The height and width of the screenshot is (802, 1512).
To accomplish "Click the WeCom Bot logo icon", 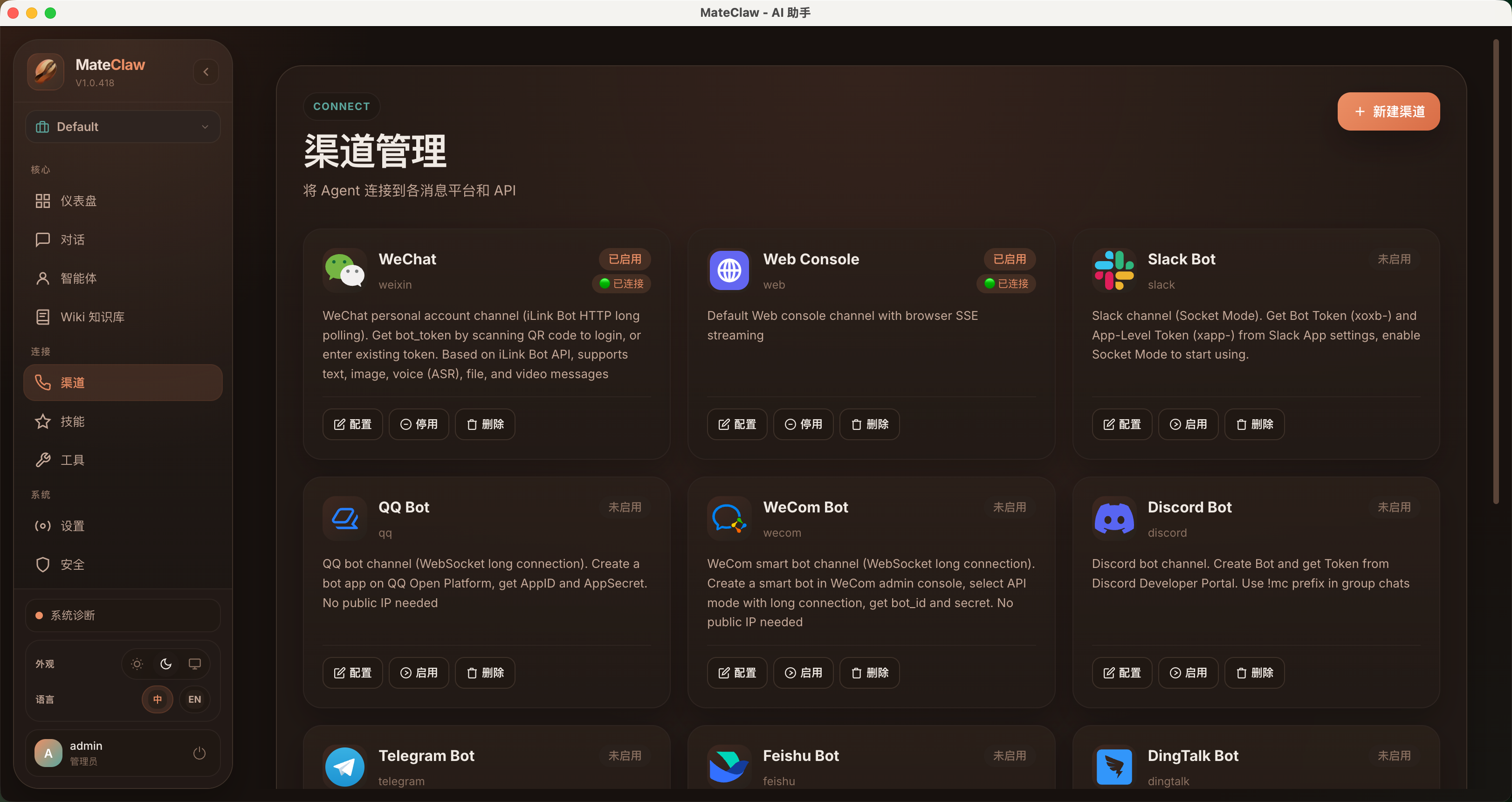I will (729, 519).
